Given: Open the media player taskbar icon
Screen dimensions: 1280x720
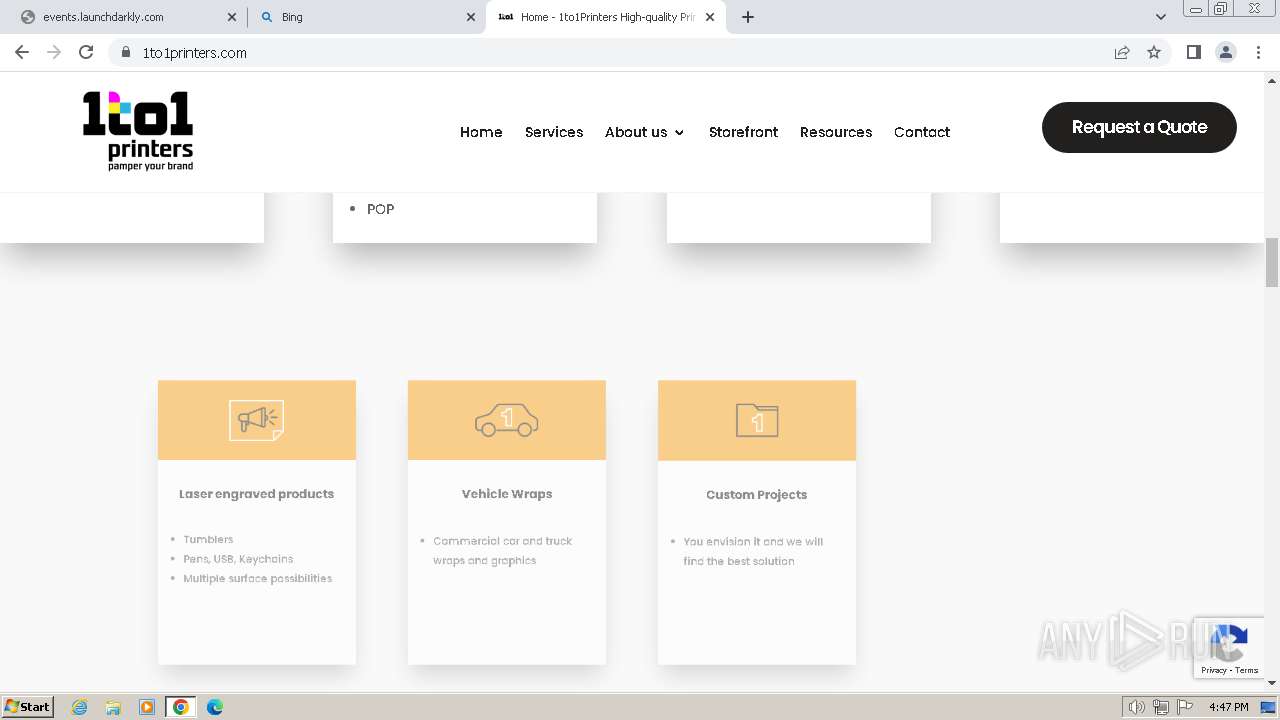Looking at the screenshot, I should (x=147, y=707).
